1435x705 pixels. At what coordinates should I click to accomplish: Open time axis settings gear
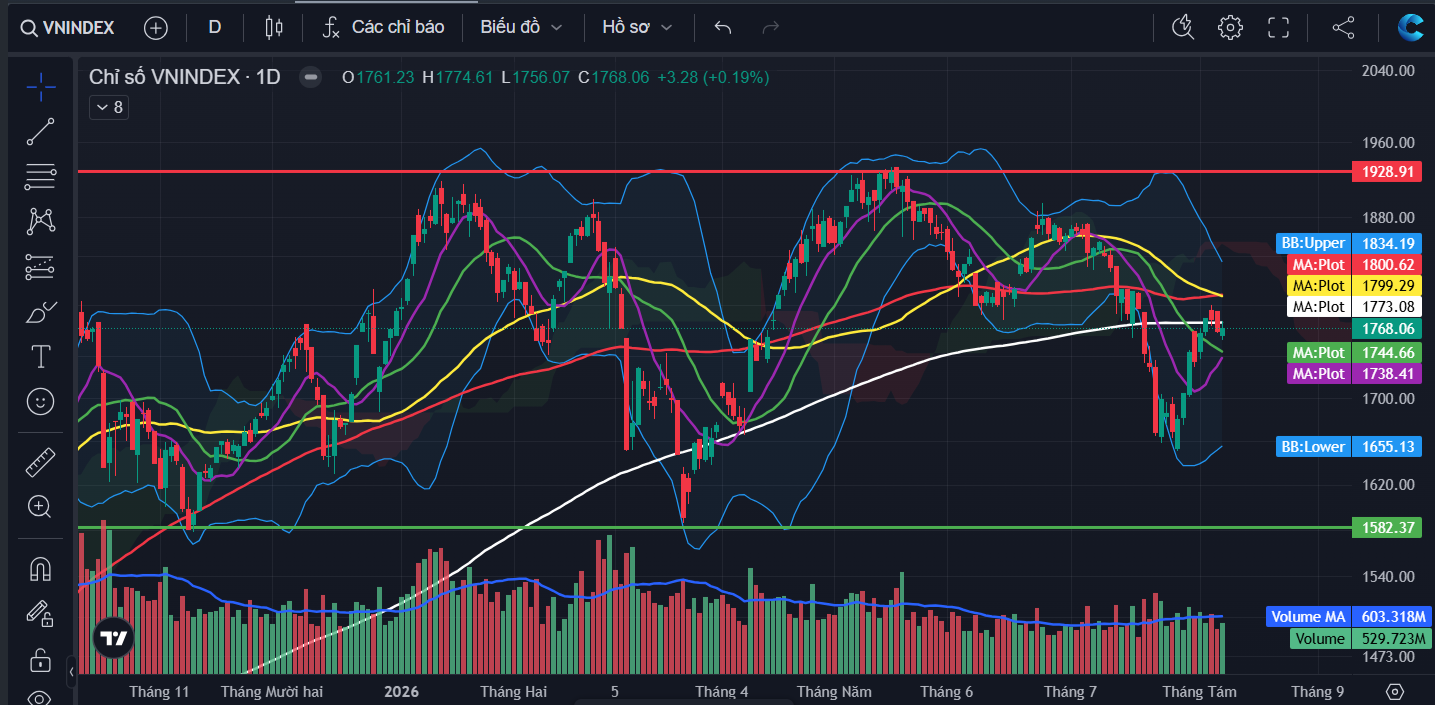[1395, 692]
